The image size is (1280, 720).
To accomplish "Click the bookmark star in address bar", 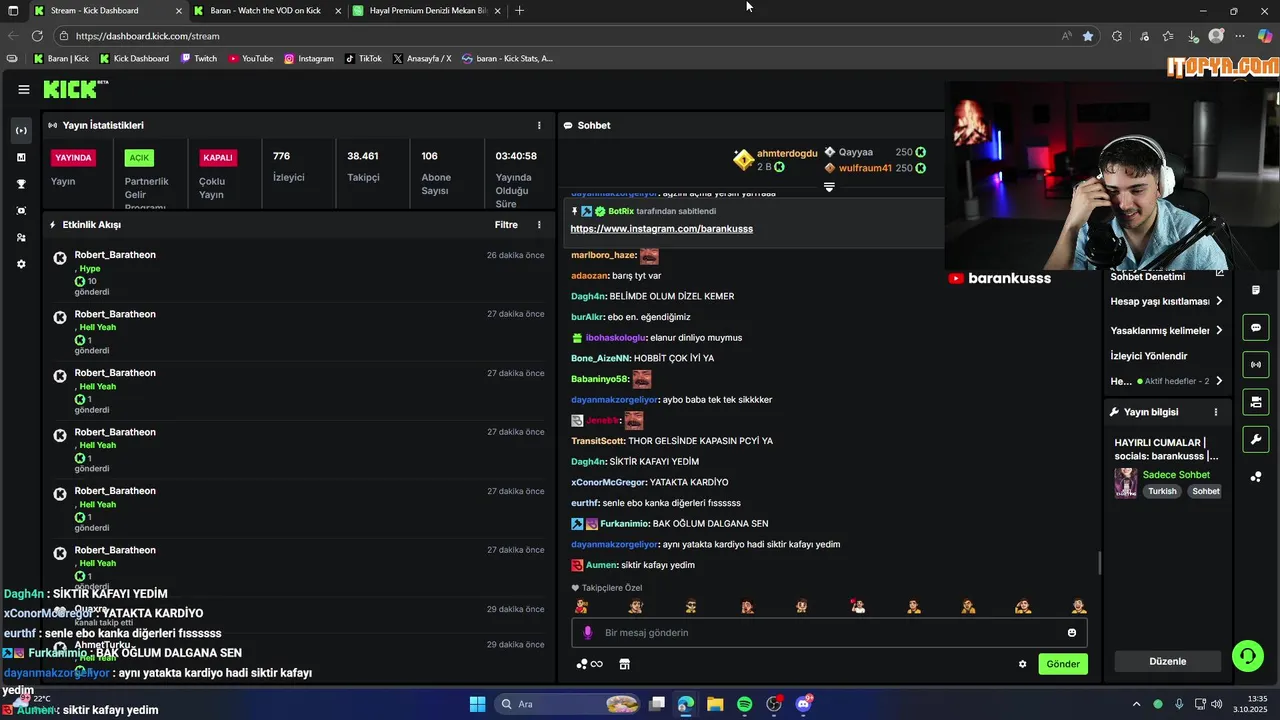I will 1088,36.
